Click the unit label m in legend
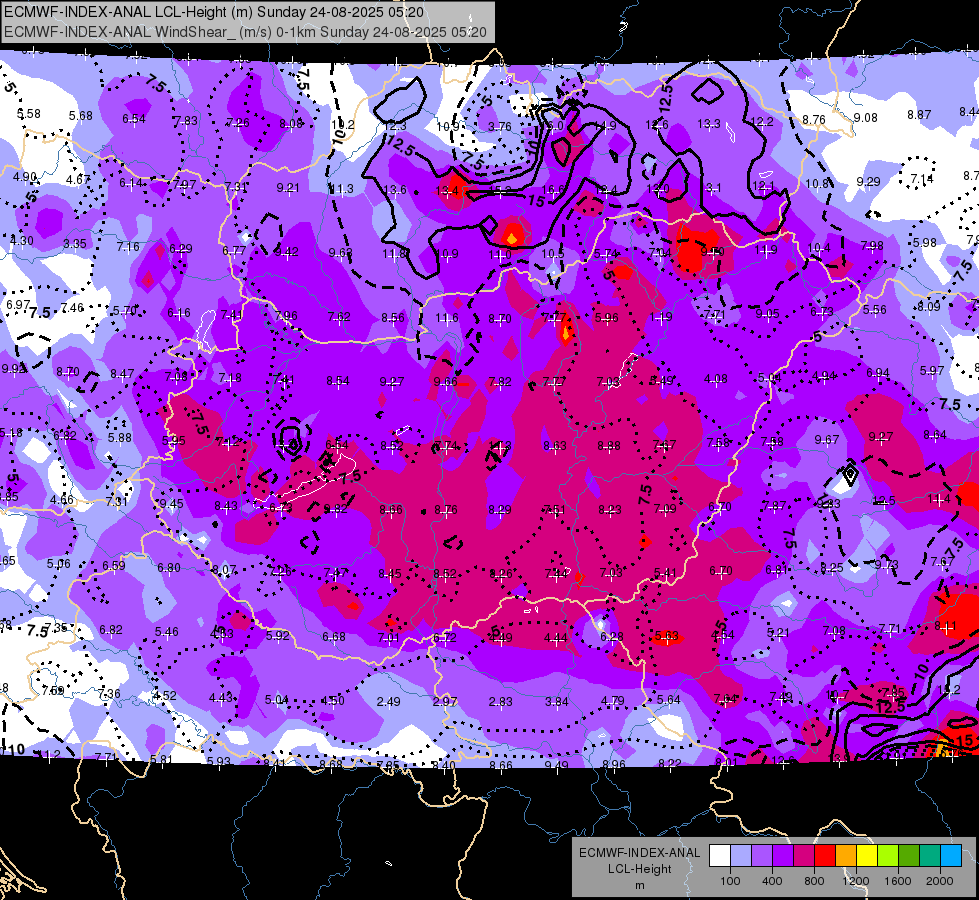The image size is (979, 900). [640, 886]
